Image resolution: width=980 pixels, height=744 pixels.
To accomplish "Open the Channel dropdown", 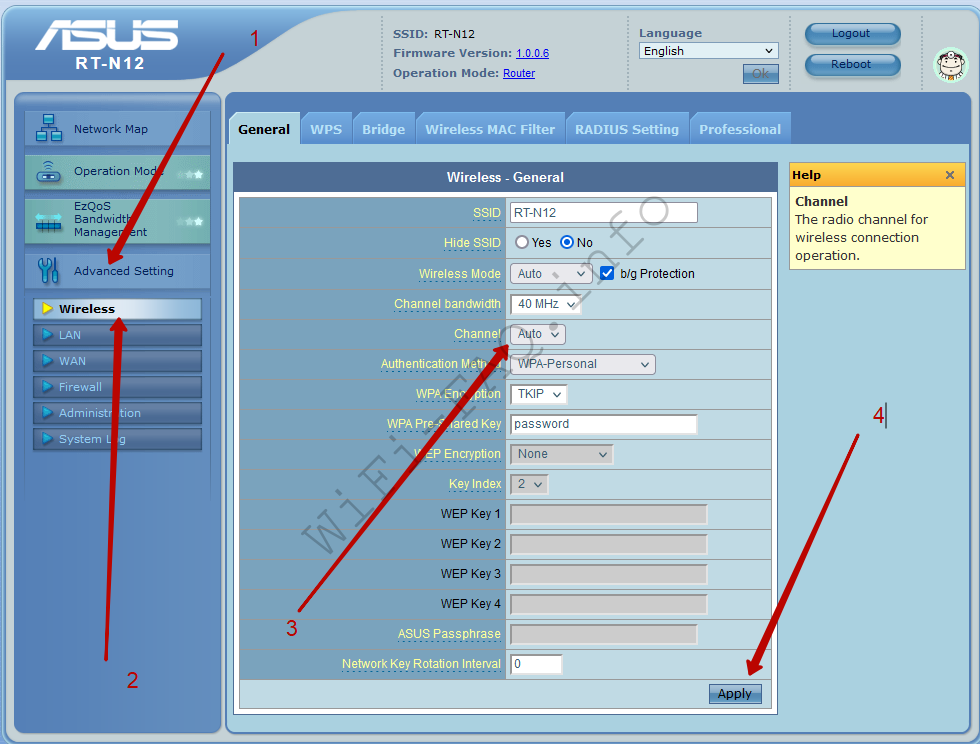I will [537, 334].
